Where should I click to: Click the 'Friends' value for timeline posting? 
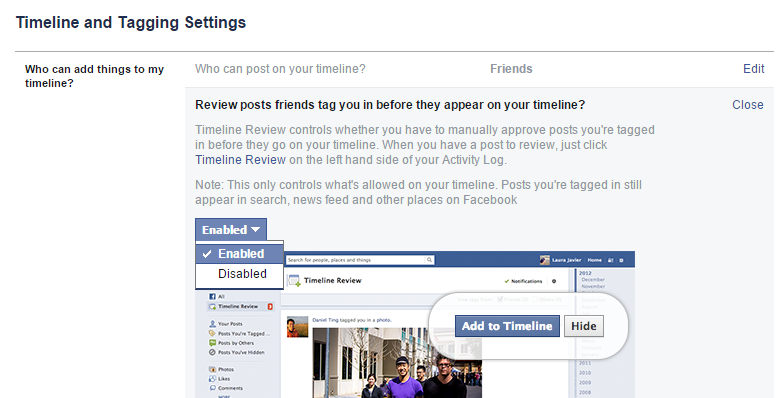(511, 69)
